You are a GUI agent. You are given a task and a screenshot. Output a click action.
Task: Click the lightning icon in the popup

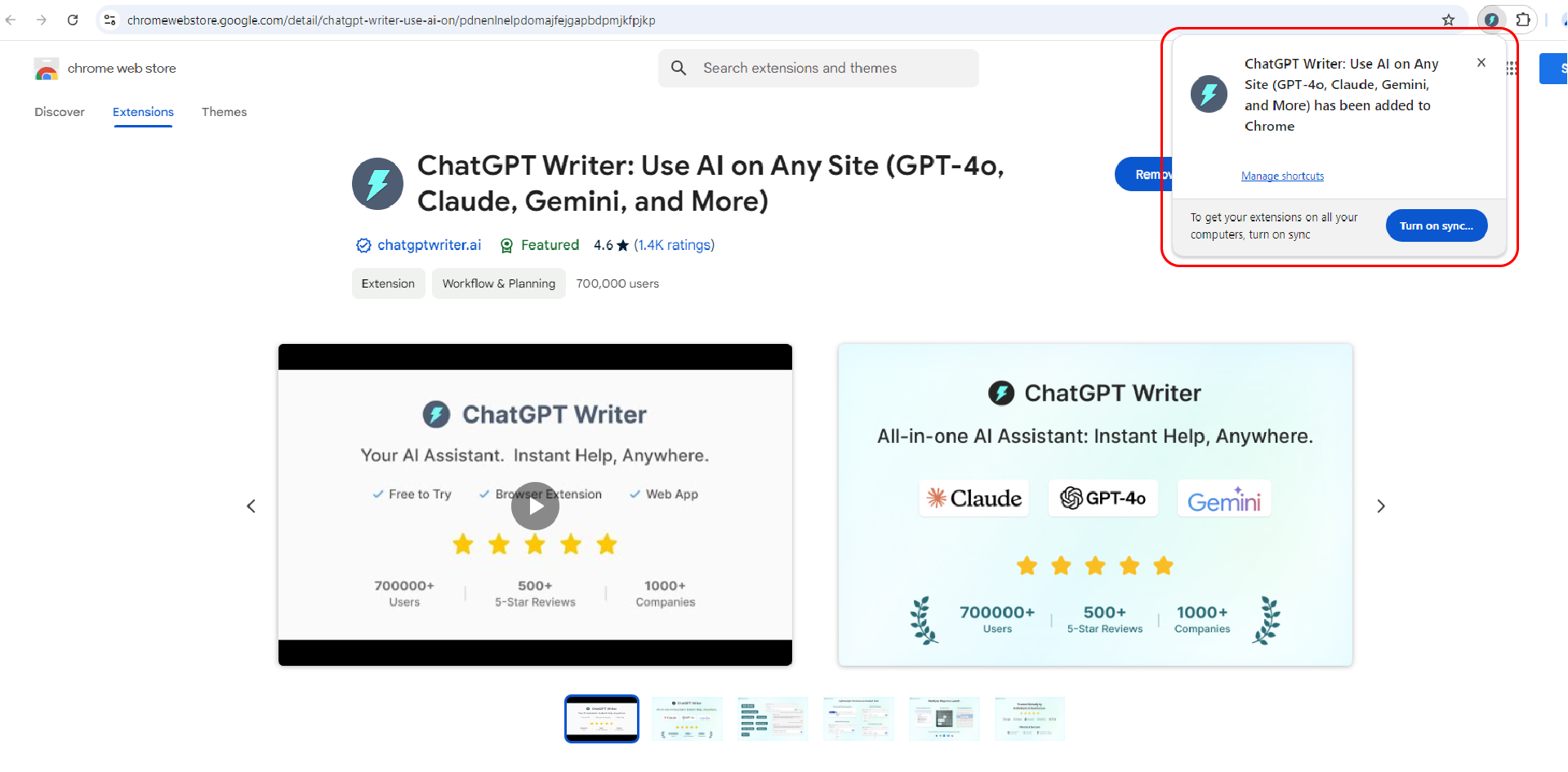coord(1209,94)
